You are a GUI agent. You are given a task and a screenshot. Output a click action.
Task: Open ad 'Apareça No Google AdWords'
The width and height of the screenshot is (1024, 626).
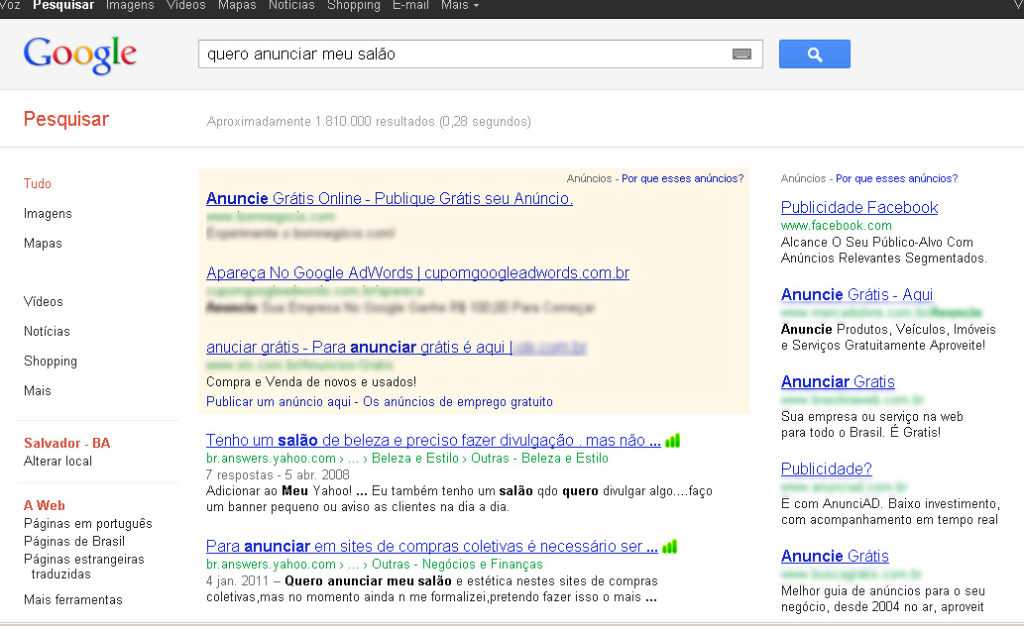418,273
